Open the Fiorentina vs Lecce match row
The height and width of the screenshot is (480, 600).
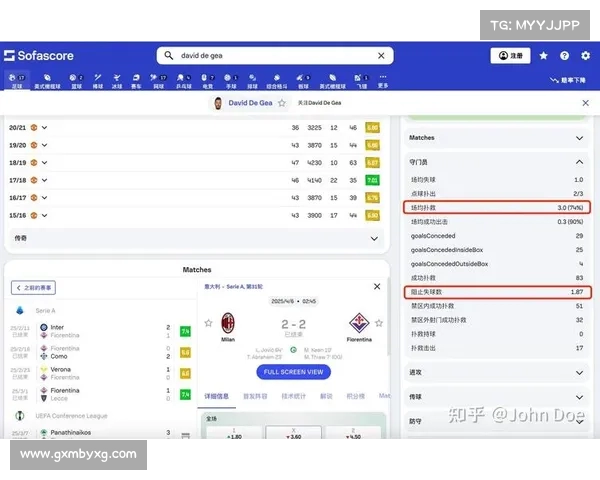click(100, 394)
